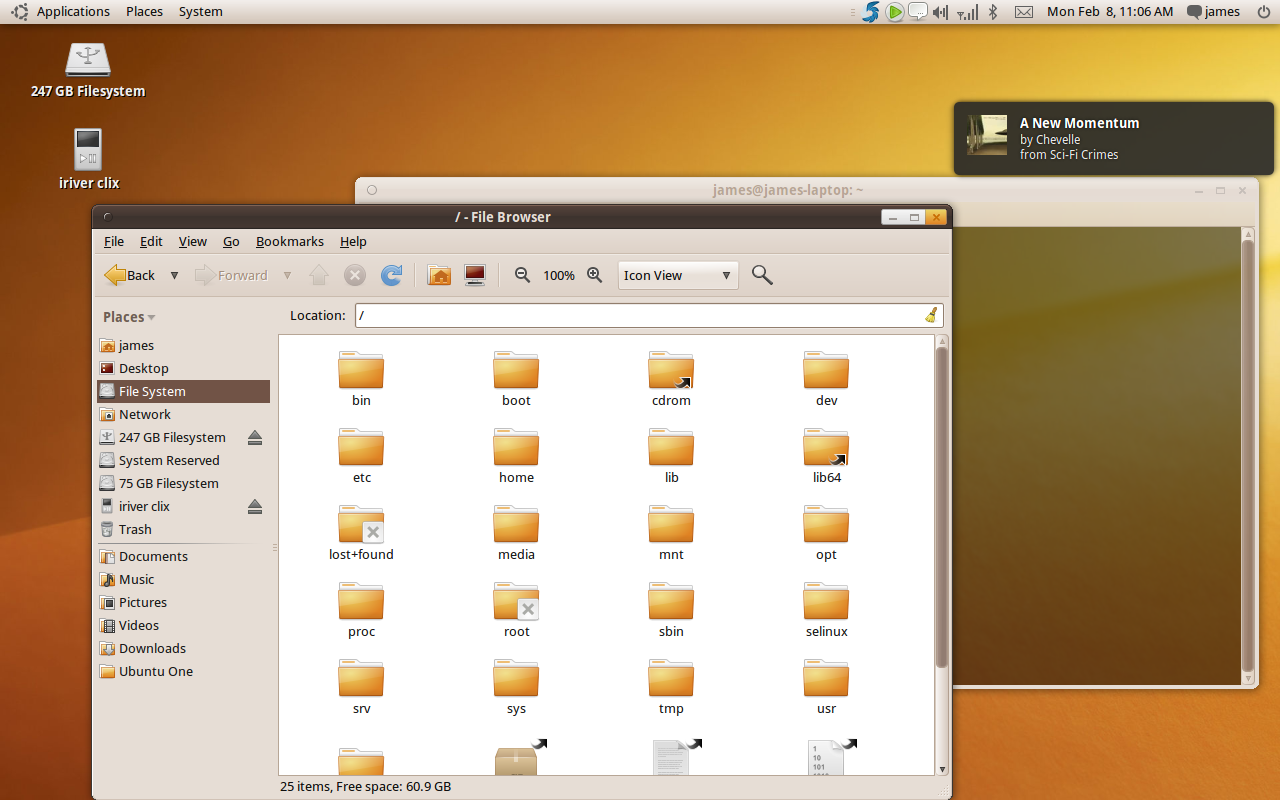The width and height of the screenshot is (1280, 800).
Task: Unmount the 247 GB Filesystem in sidebar
Action: pyautogui.click(x=255, y=438)
